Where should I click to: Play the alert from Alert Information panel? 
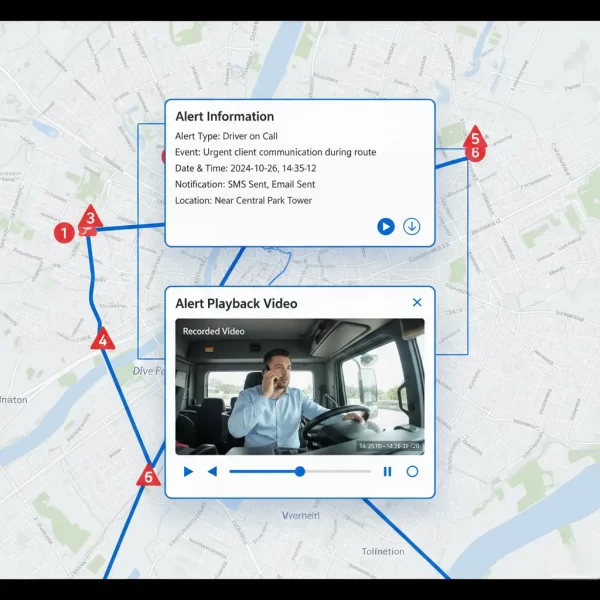[385, 227]
